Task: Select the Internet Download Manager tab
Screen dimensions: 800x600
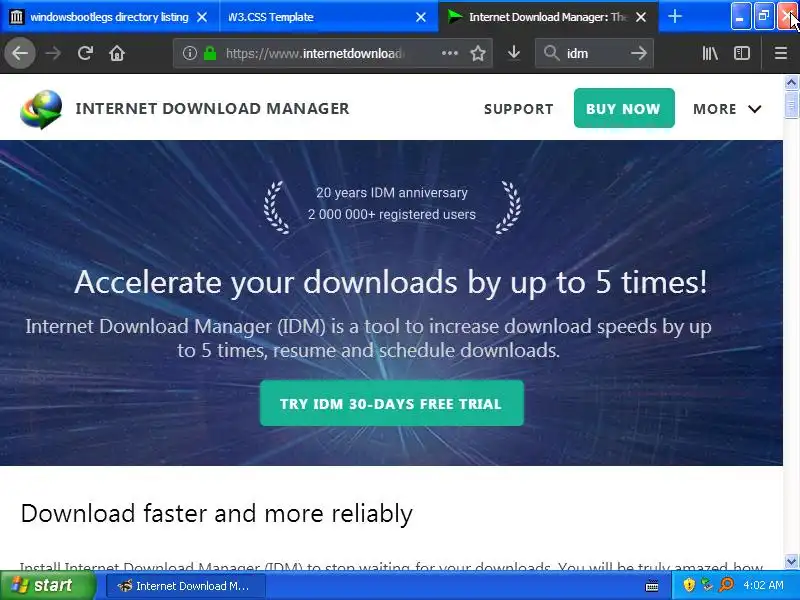Action: point(548,17)
